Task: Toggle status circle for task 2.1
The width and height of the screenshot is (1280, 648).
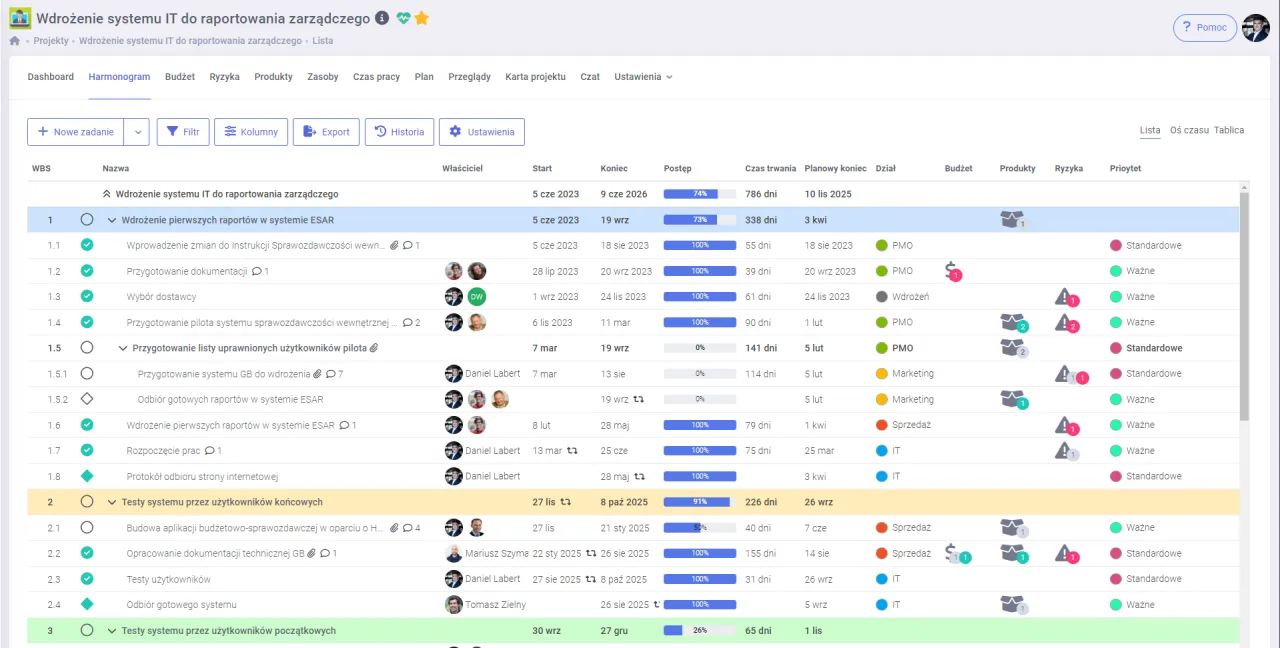Action: 87,527
